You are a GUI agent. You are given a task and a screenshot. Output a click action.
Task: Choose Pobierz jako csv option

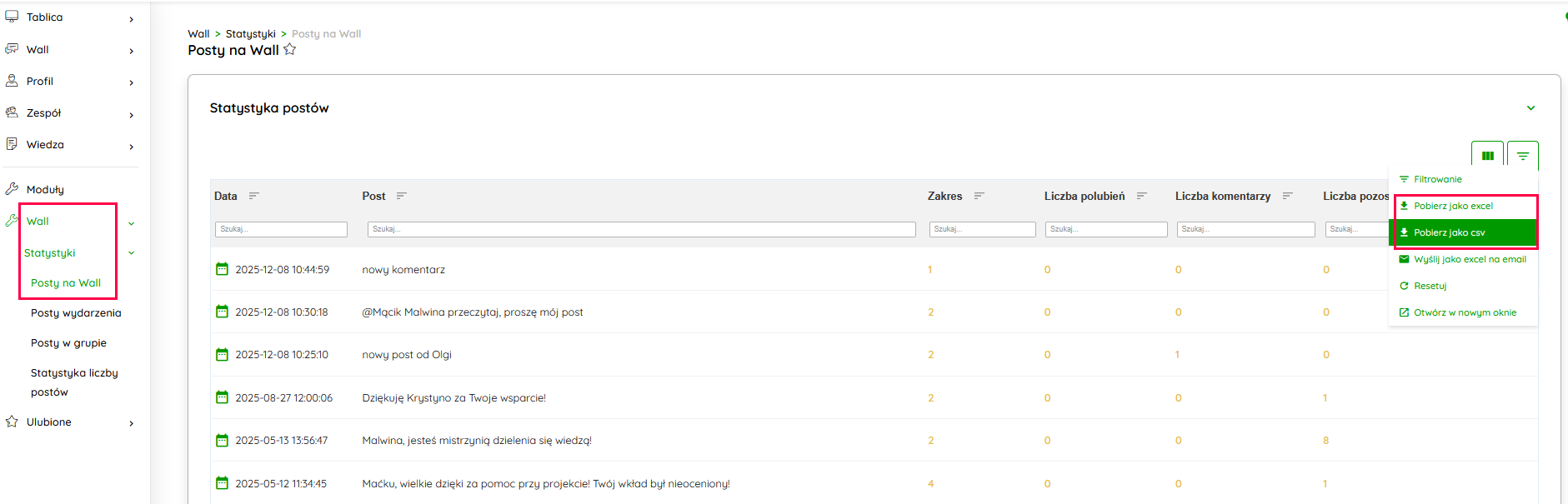click(x=1463, y=232)
